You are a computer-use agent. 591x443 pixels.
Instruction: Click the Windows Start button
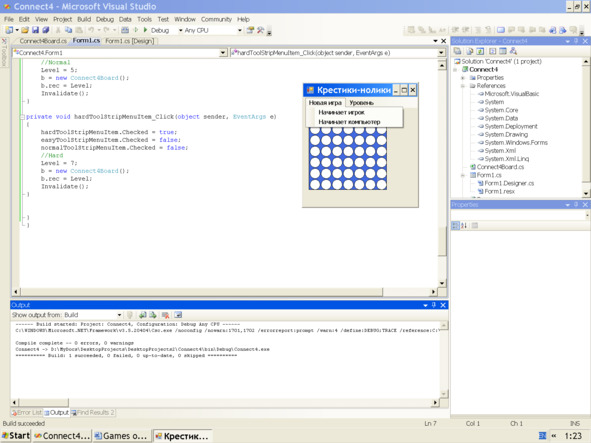[16, 436]
